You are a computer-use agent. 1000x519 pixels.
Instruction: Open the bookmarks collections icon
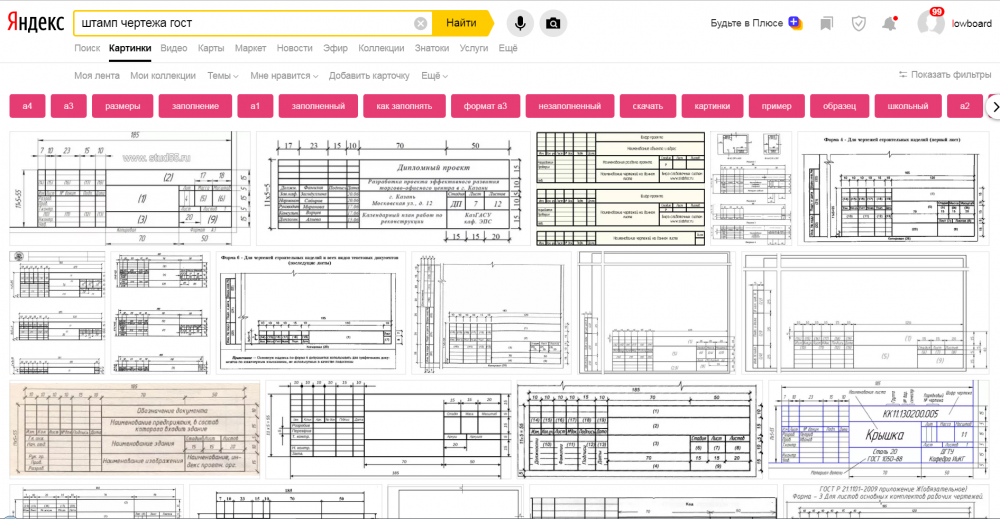pos(827,24)
